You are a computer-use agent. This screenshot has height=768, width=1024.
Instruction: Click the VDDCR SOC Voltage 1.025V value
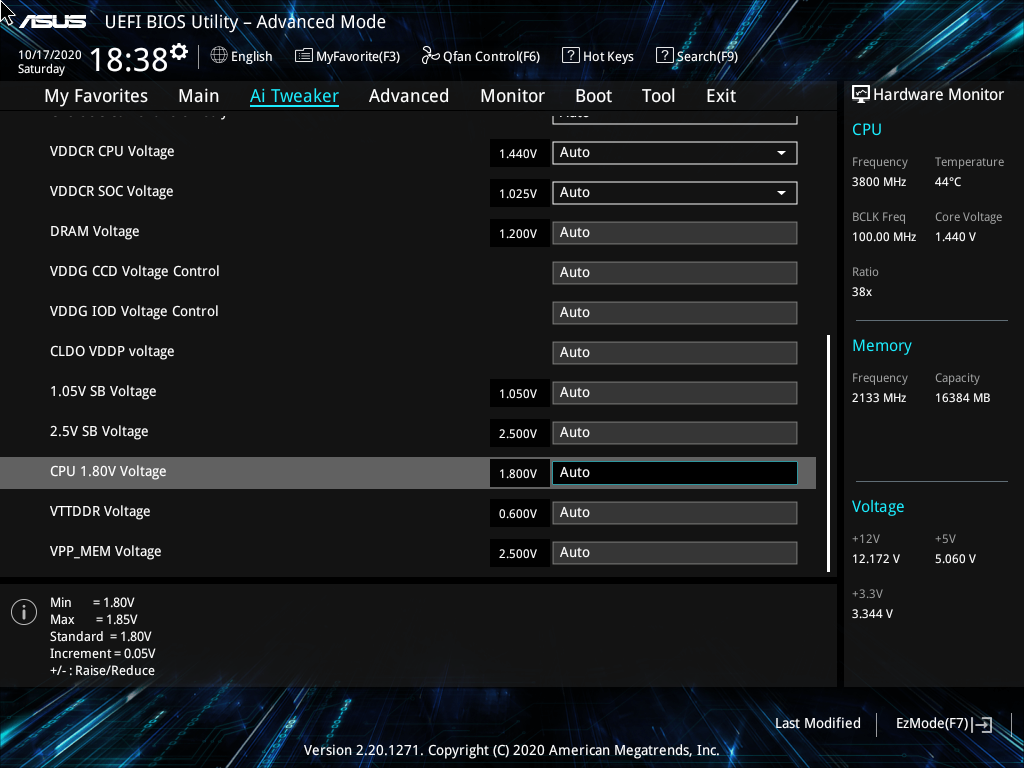[x=518, y=194]
